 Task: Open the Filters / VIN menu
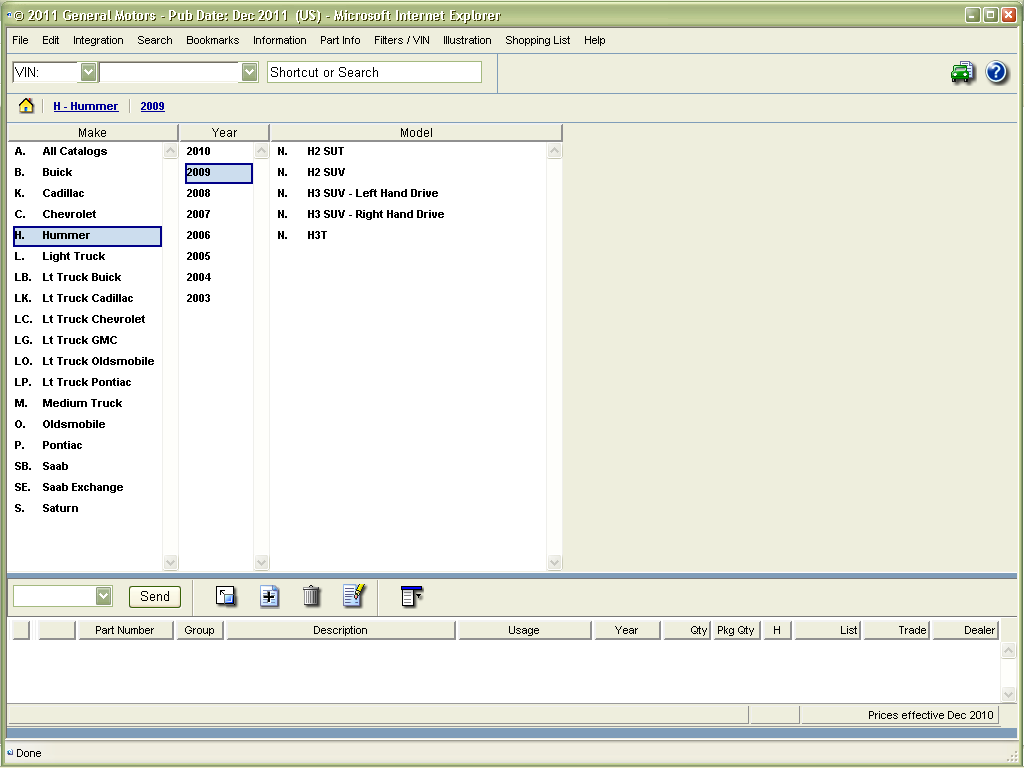coord(402,40)
